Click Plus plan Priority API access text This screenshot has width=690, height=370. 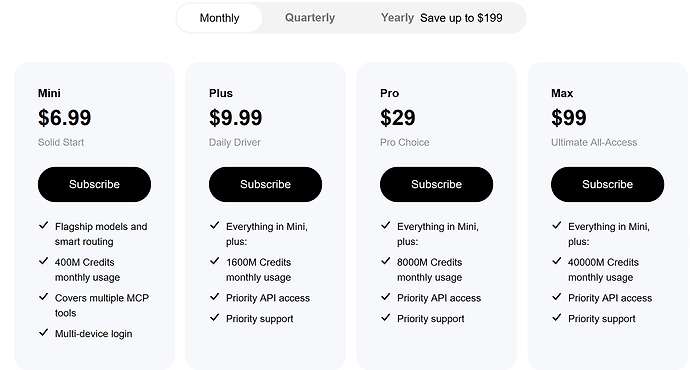coord(268,298)
